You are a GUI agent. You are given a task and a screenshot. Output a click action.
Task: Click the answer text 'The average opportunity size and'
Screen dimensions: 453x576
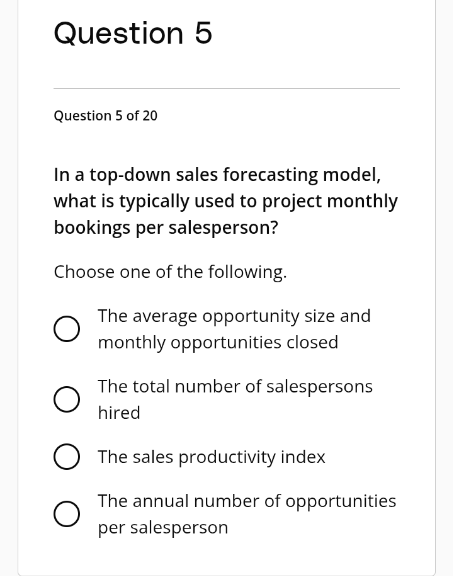[x=234, y=316]
